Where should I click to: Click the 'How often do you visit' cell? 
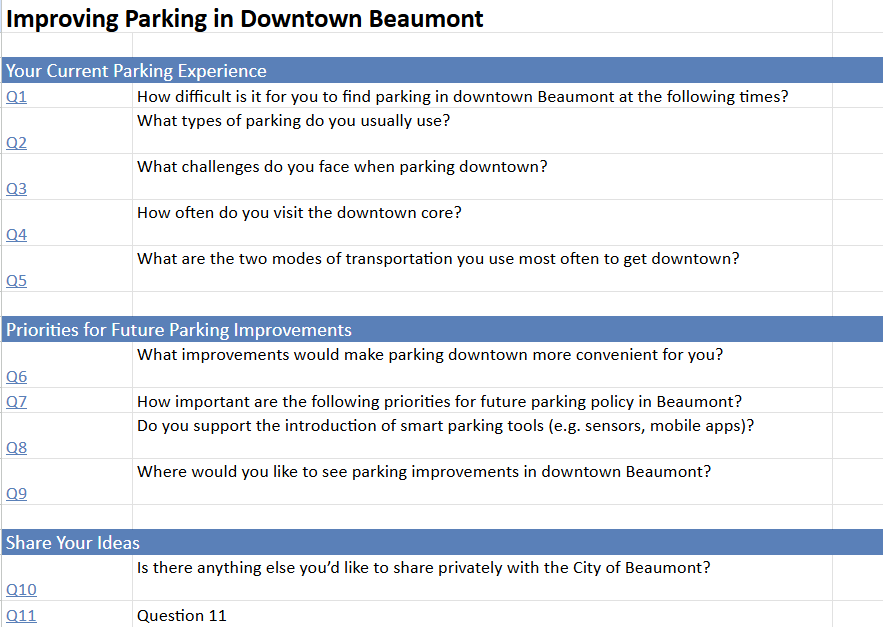pos(299,213)
